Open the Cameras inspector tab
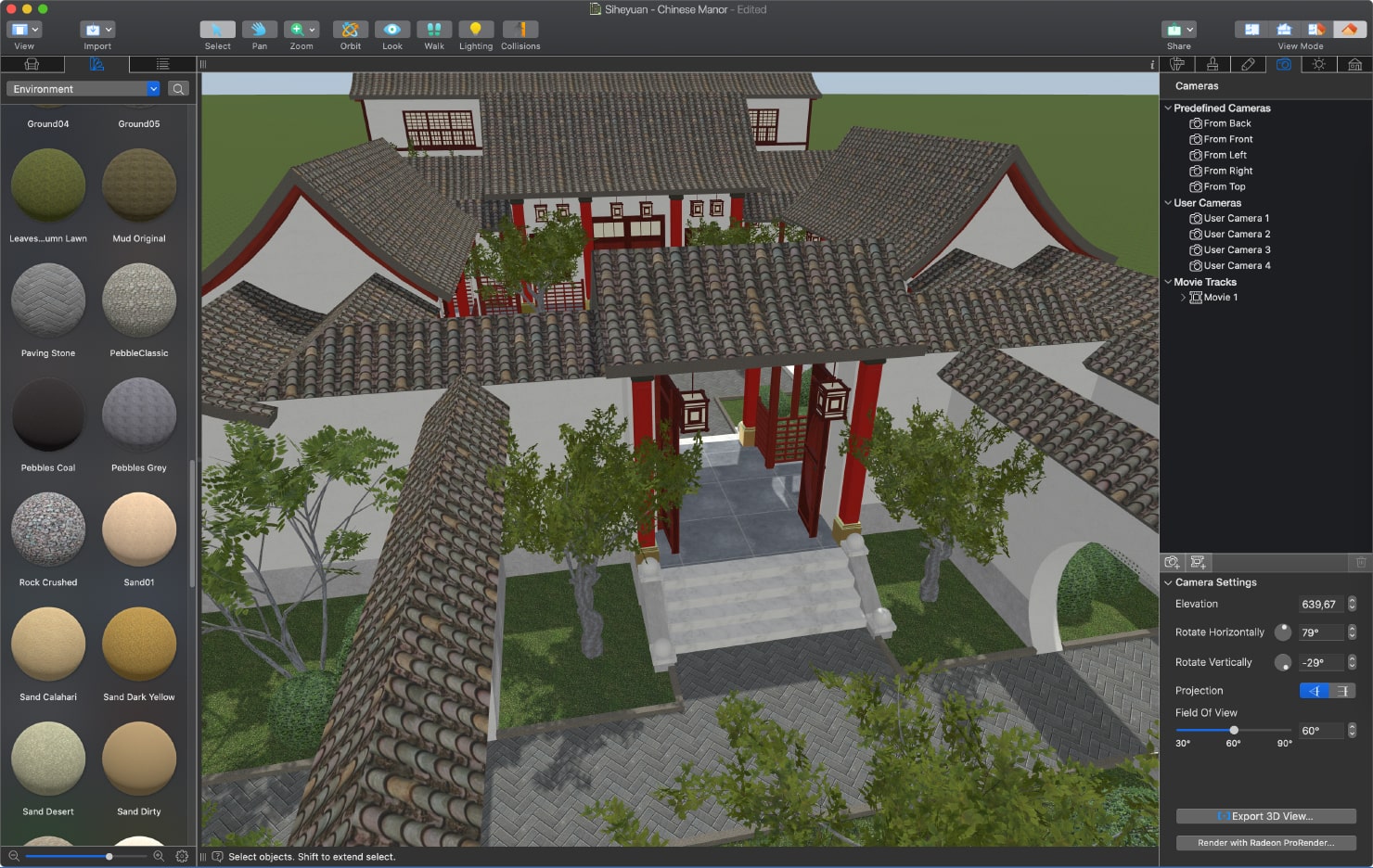 (1284, 64)
